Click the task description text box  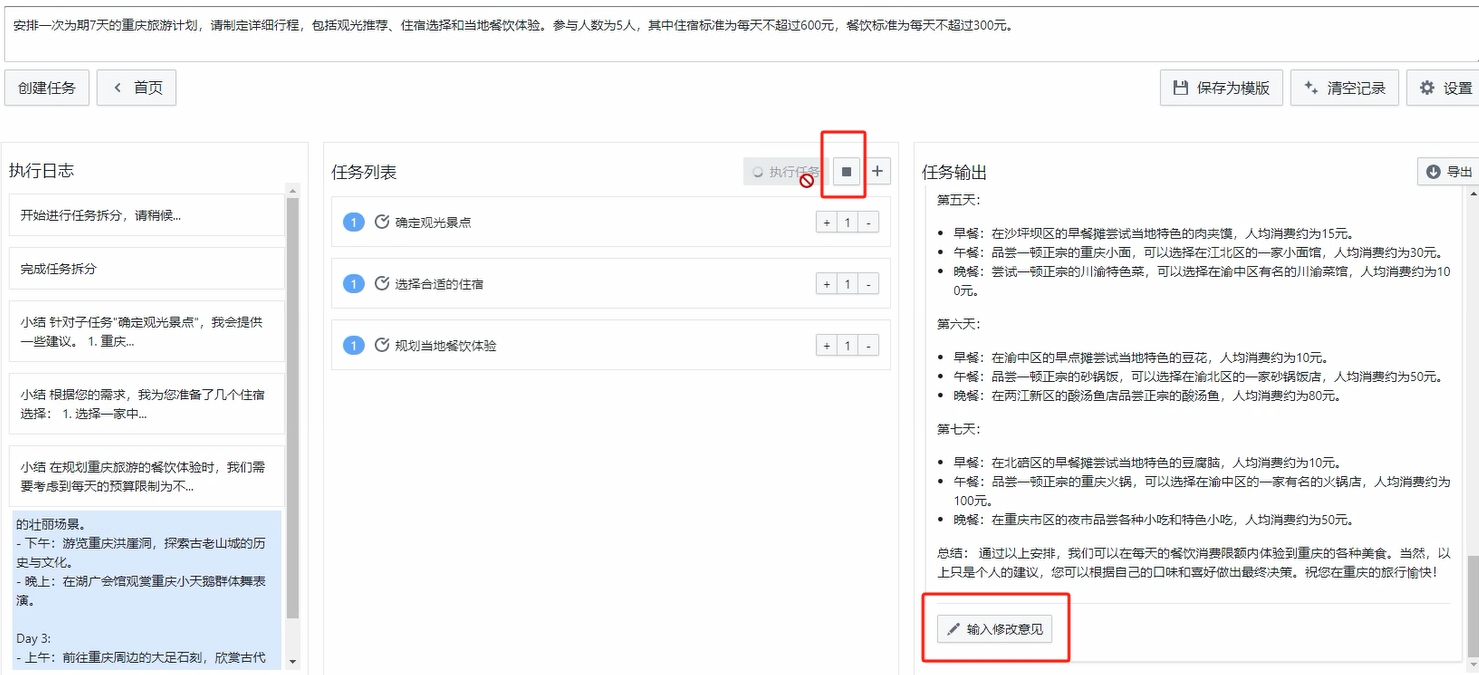(x=739, y=31)
